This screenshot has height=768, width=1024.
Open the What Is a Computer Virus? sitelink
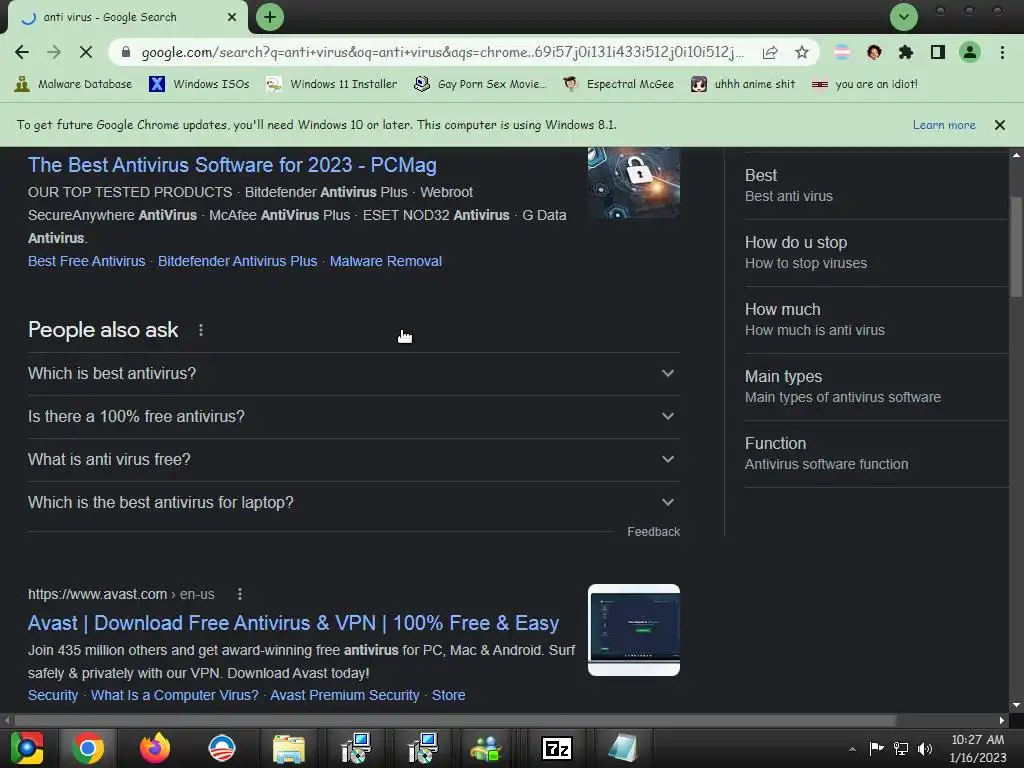(174, 696)
